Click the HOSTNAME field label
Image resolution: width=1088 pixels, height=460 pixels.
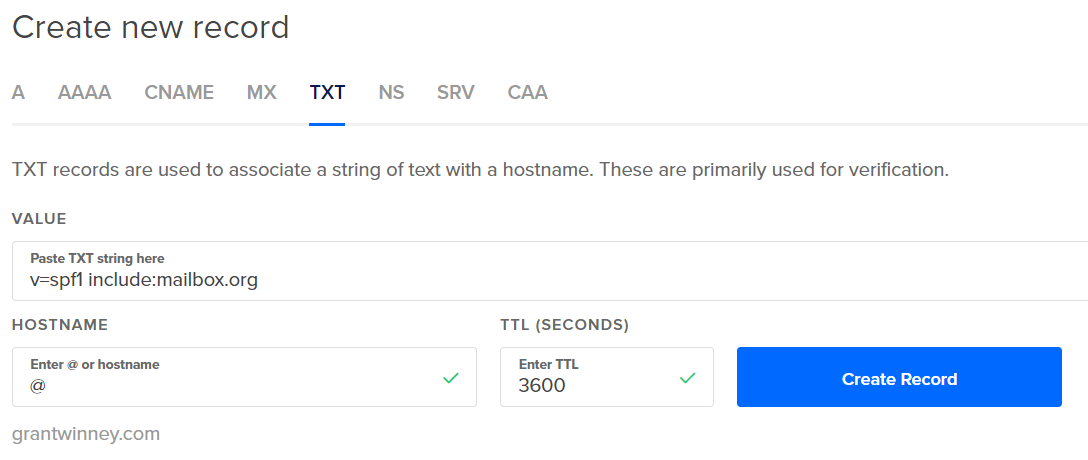60,325
